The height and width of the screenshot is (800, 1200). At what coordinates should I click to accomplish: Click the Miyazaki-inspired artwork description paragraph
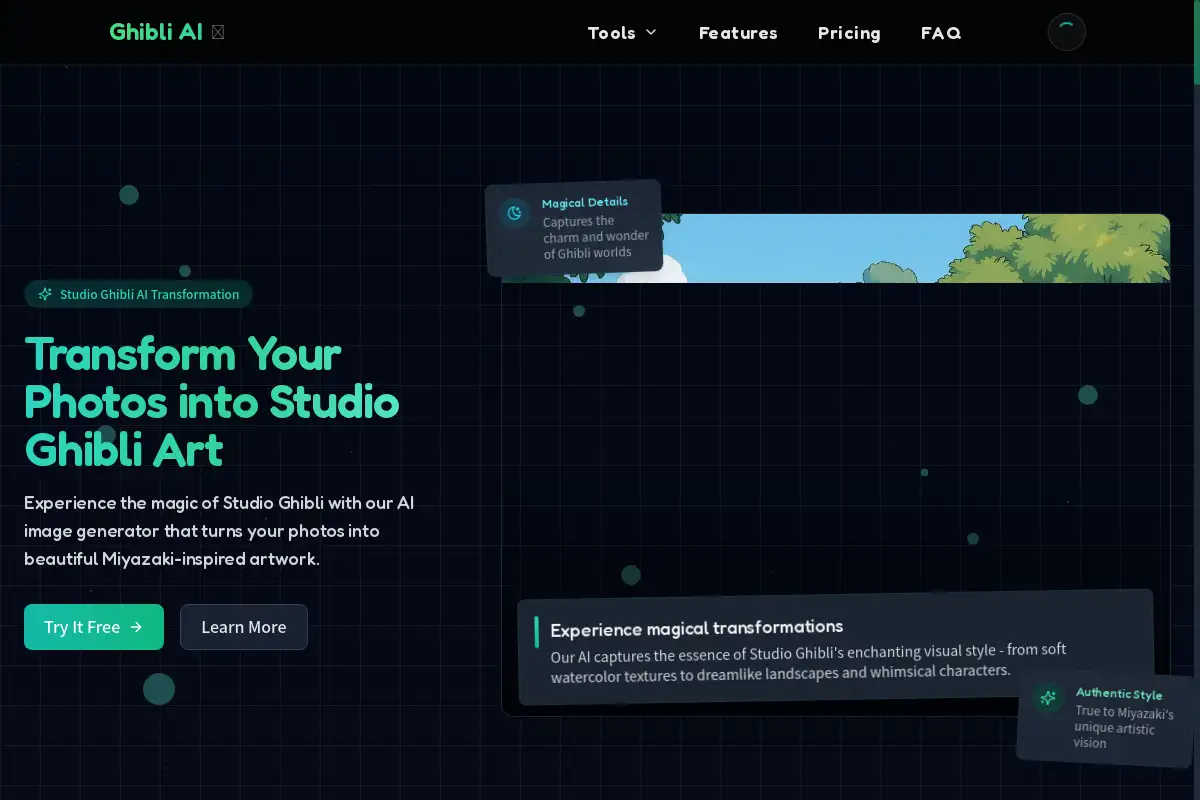(219, 531)
